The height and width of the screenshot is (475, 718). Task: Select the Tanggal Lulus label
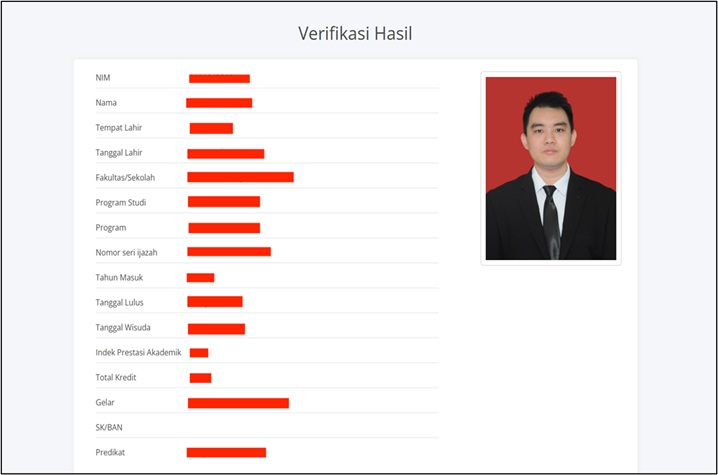pyautogui.click(x=121, y=302)
